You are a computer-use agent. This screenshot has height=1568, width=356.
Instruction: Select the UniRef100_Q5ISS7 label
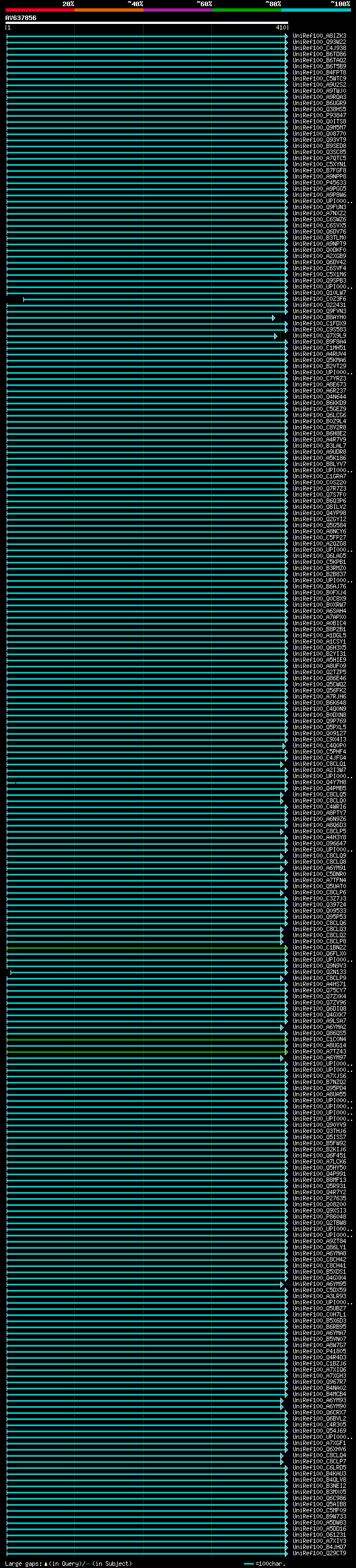pos(319,1137)
